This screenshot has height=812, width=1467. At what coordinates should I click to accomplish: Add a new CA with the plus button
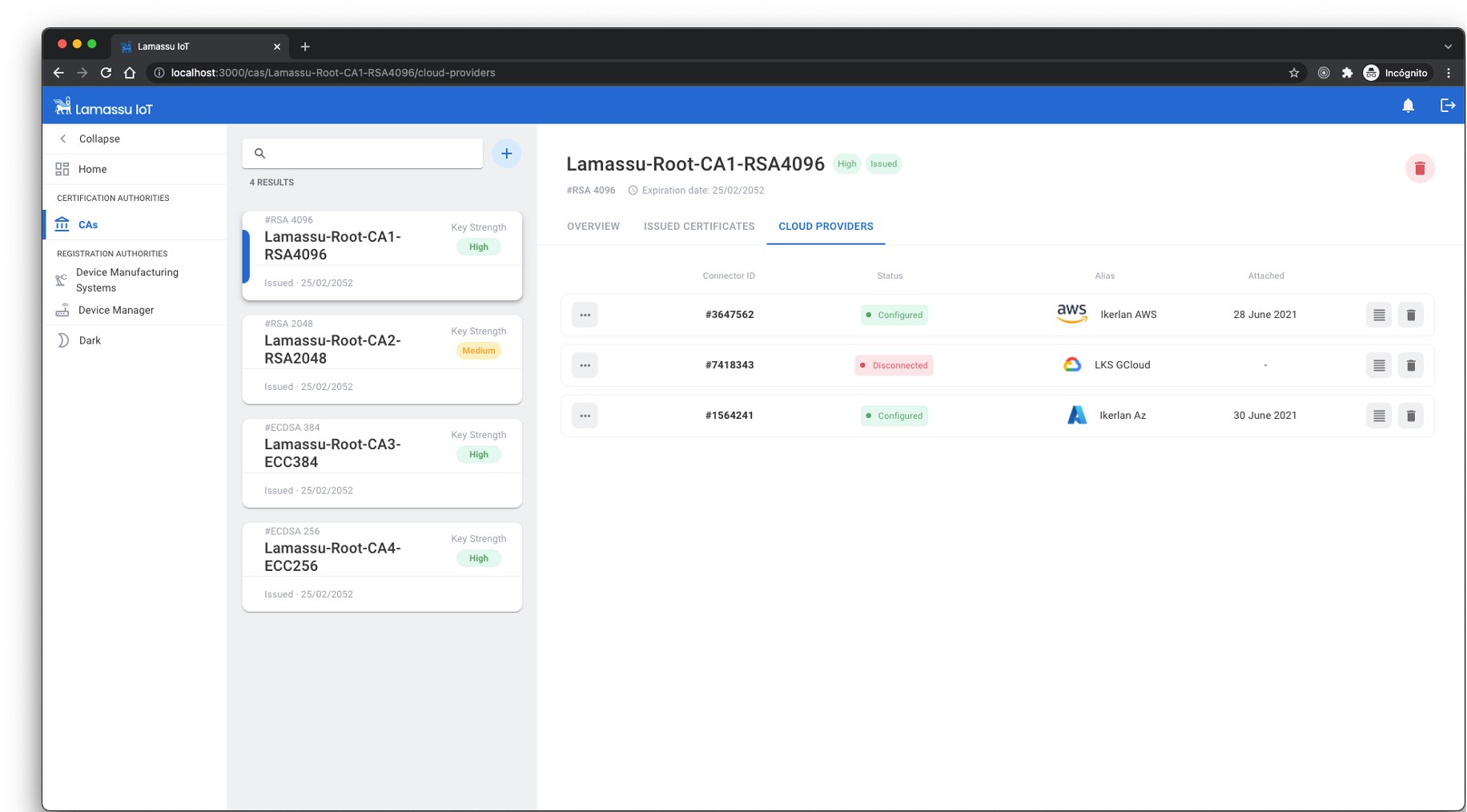506,153
